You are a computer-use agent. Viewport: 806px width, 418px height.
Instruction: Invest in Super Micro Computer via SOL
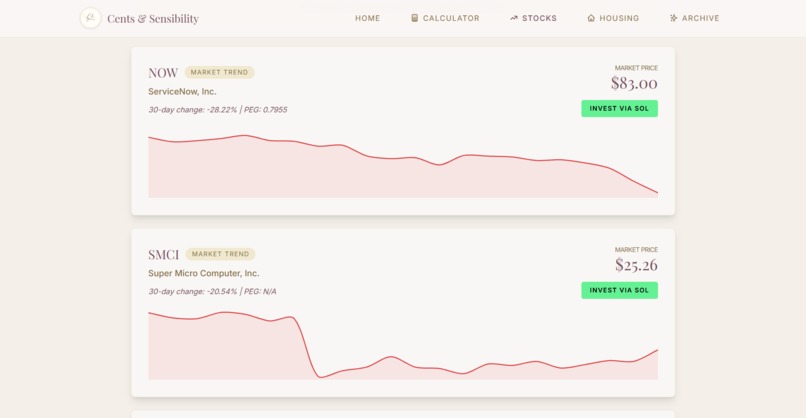point(619,290)
